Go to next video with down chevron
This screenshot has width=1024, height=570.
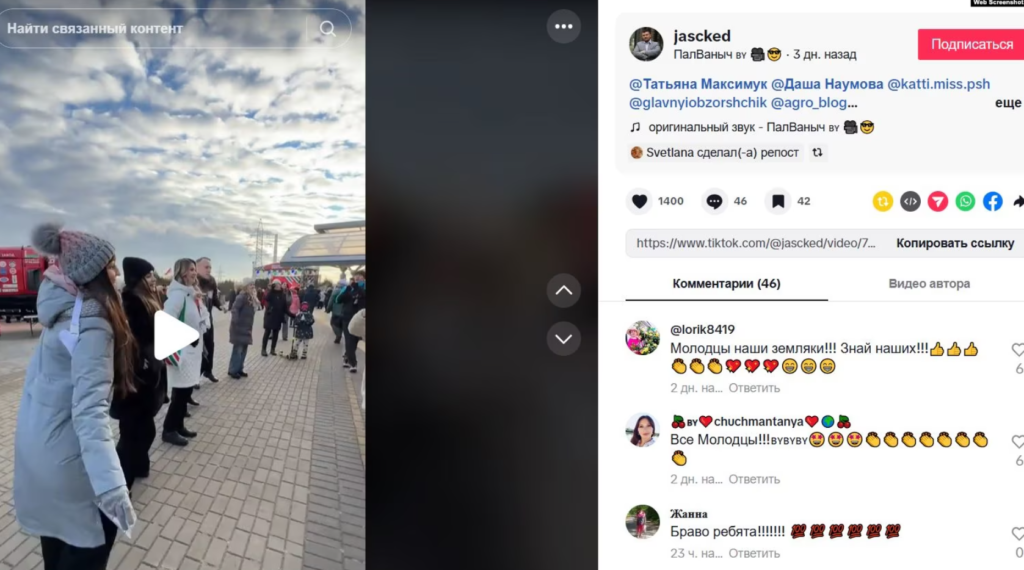[564, 339]
